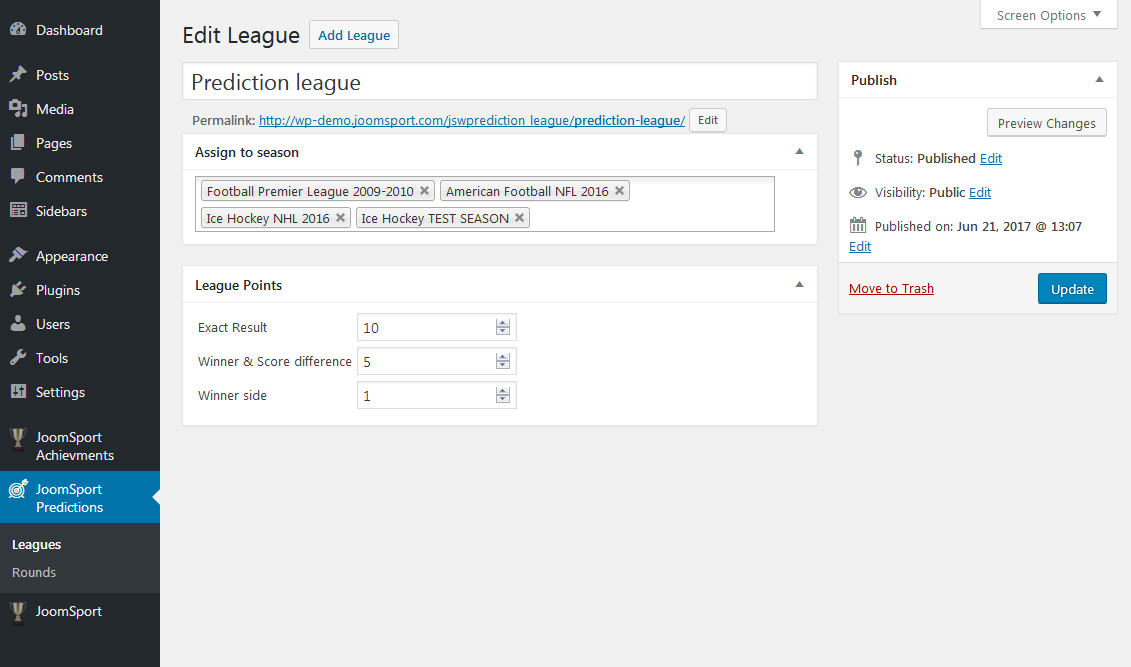Click the Preview Changes button

coord(1047,123)
